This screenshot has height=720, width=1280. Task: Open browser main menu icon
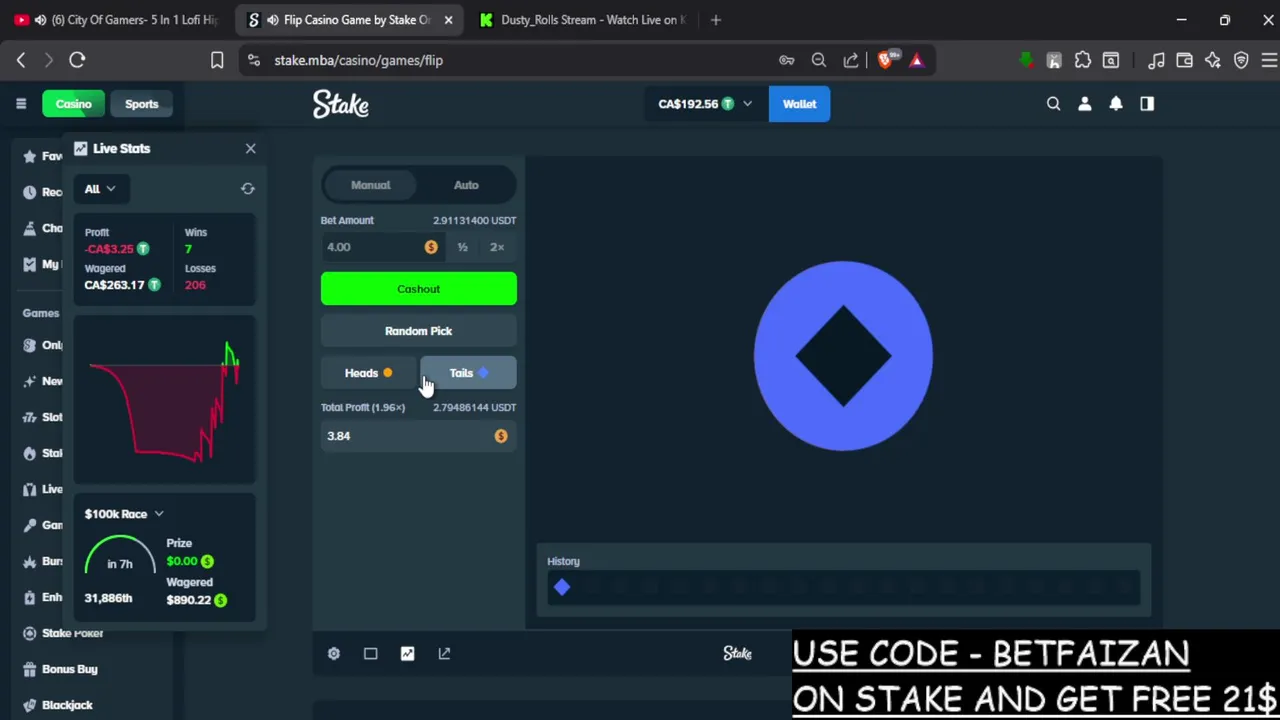coord(1269,60)
